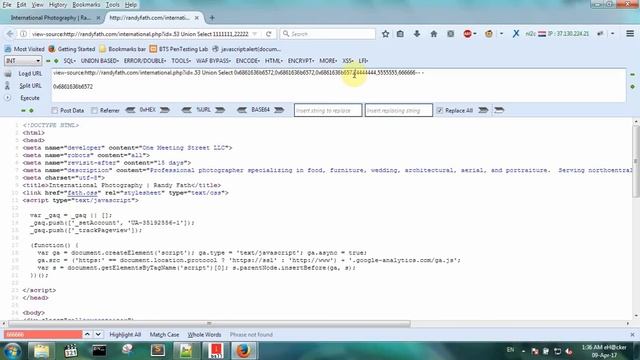Enable the Post Data checkbox
Screen dimensions: 640x360
[x=55, y=111]
